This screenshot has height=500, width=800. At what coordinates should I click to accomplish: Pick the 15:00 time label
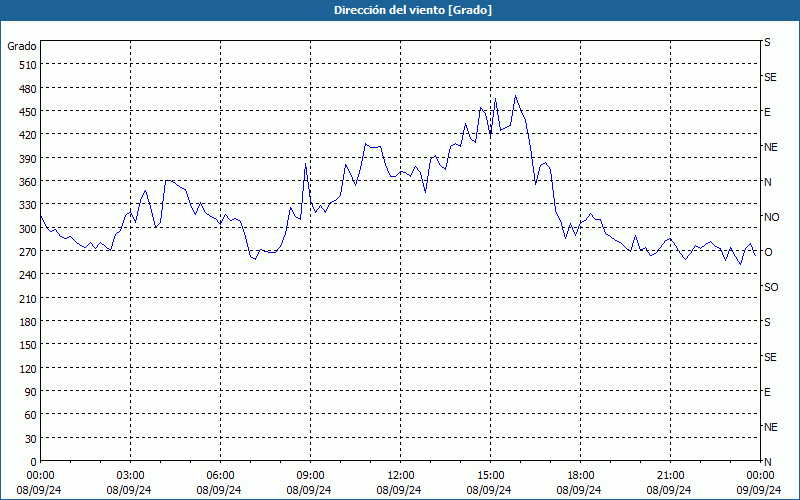point(490,476)
